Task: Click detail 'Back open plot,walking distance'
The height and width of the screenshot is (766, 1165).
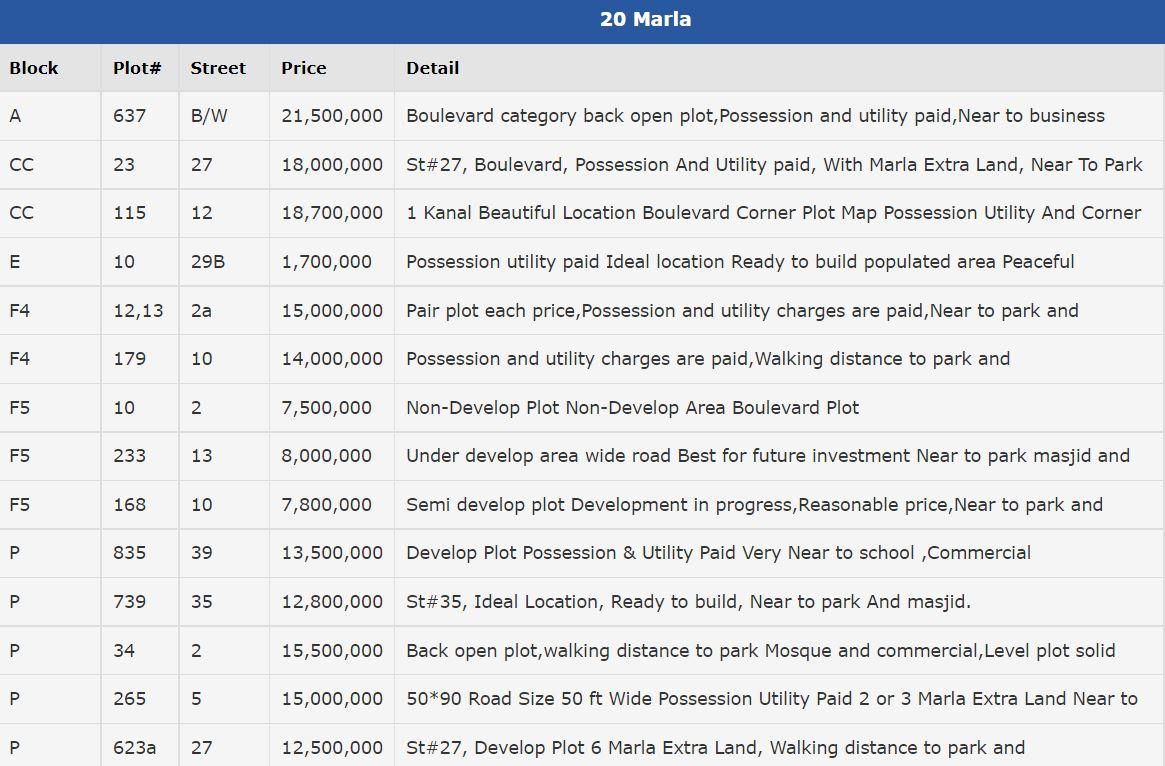Action: click(x=760, y=652)
